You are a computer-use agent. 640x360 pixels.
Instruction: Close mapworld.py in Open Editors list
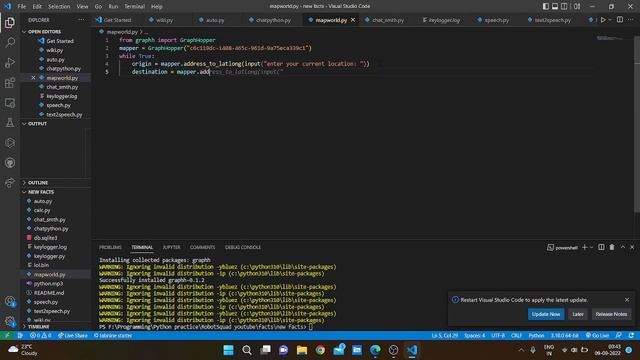point(33,78)
